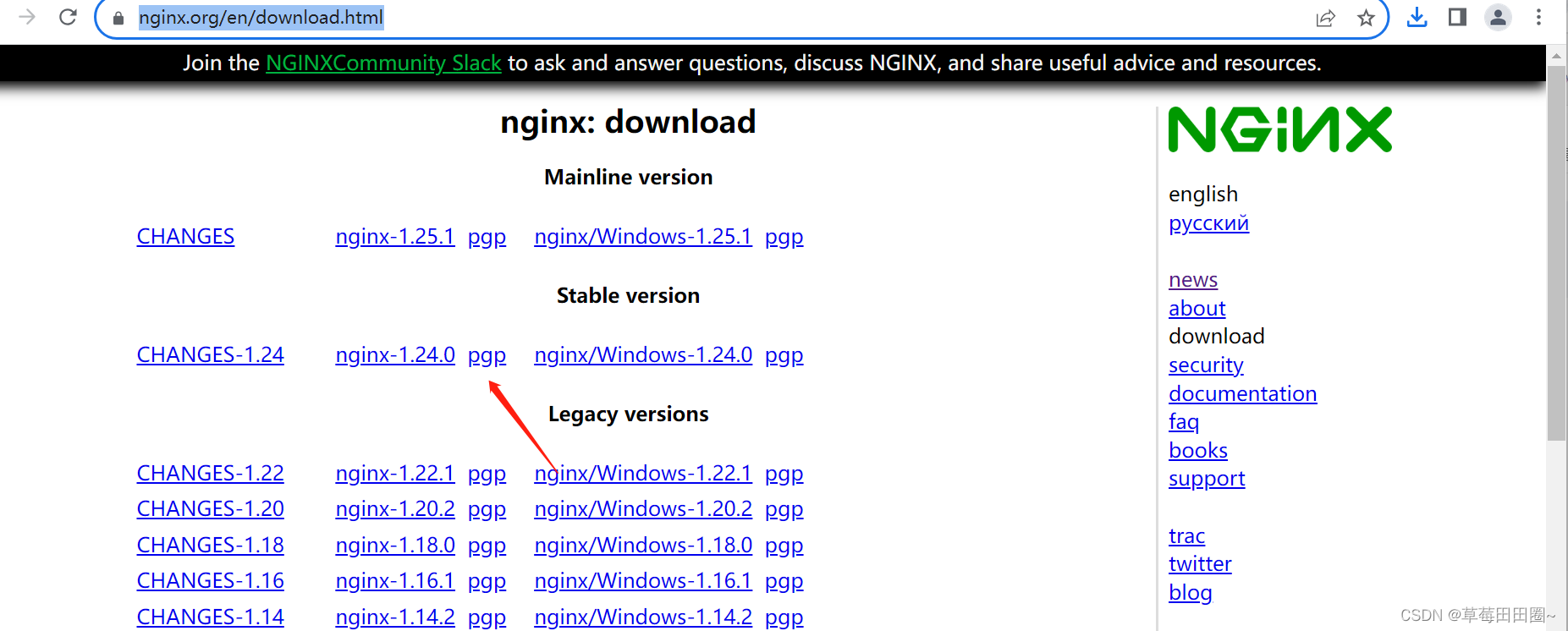
Task: Open the browser downloads icon
Action: pos(1417,17)
